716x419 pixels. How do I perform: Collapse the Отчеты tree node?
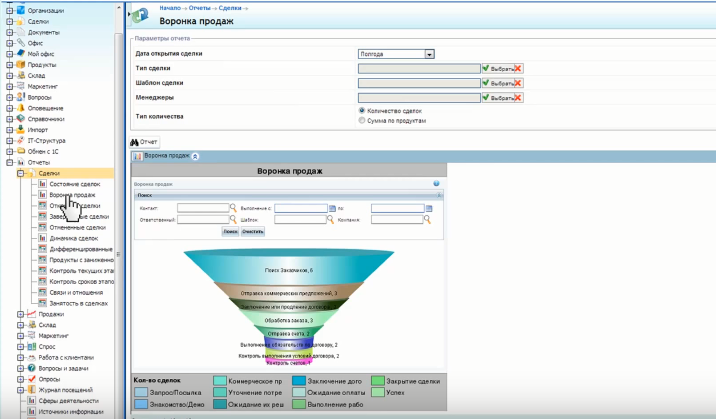pyautogui.click(x=10, y=162)
